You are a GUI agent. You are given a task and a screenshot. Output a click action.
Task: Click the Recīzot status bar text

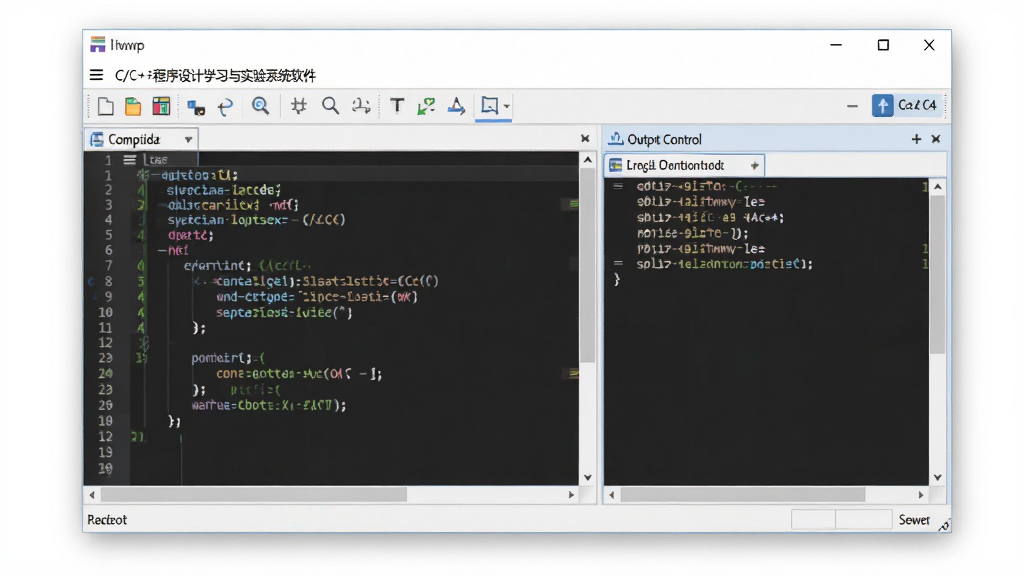[107, 520]
